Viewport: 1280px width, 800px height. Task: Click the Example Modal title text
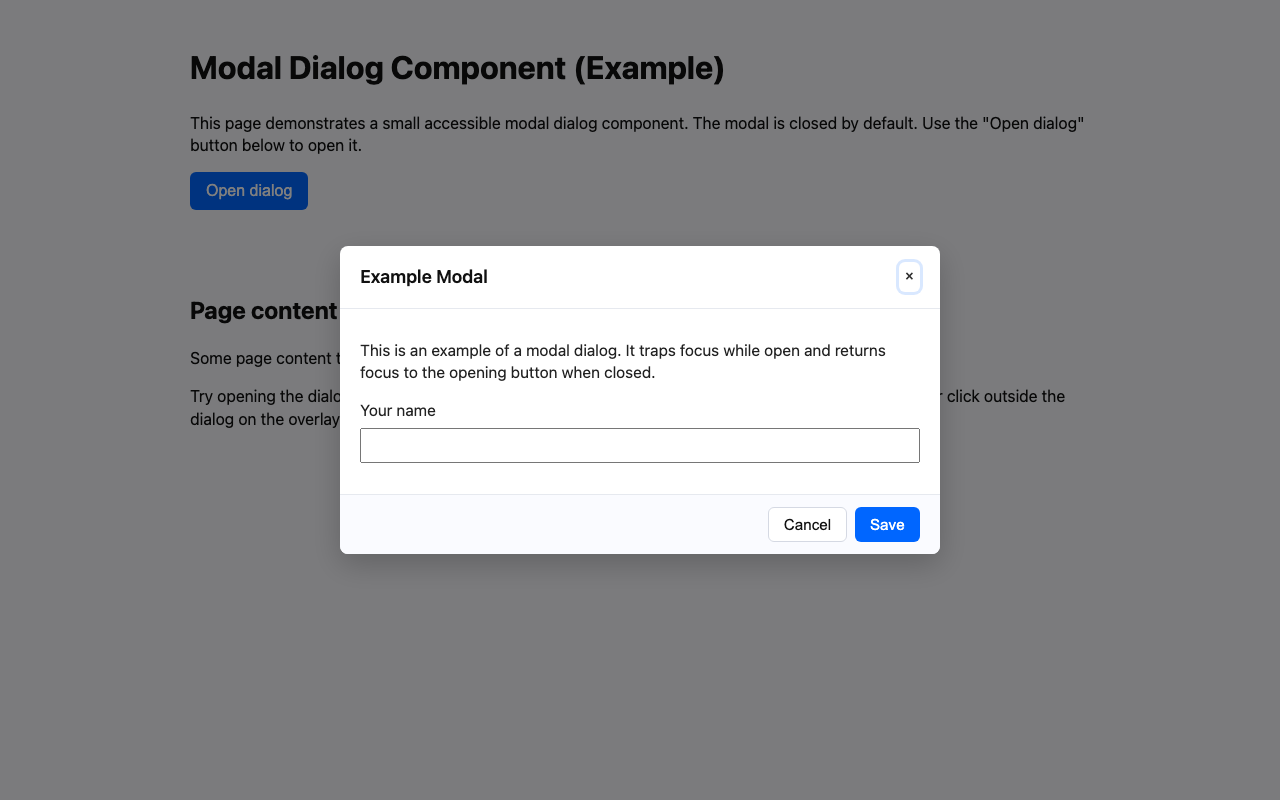click(423, 277)
